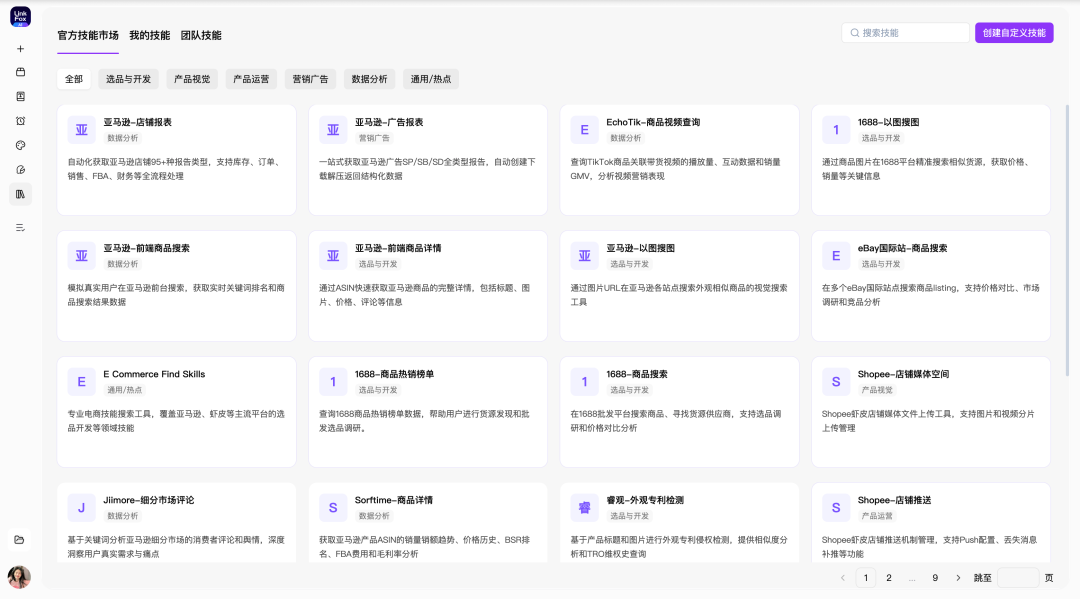Click the 亚马逊-前端商品详情 card icon
This screenshot has width=1080, height=599.
point(333,256)
